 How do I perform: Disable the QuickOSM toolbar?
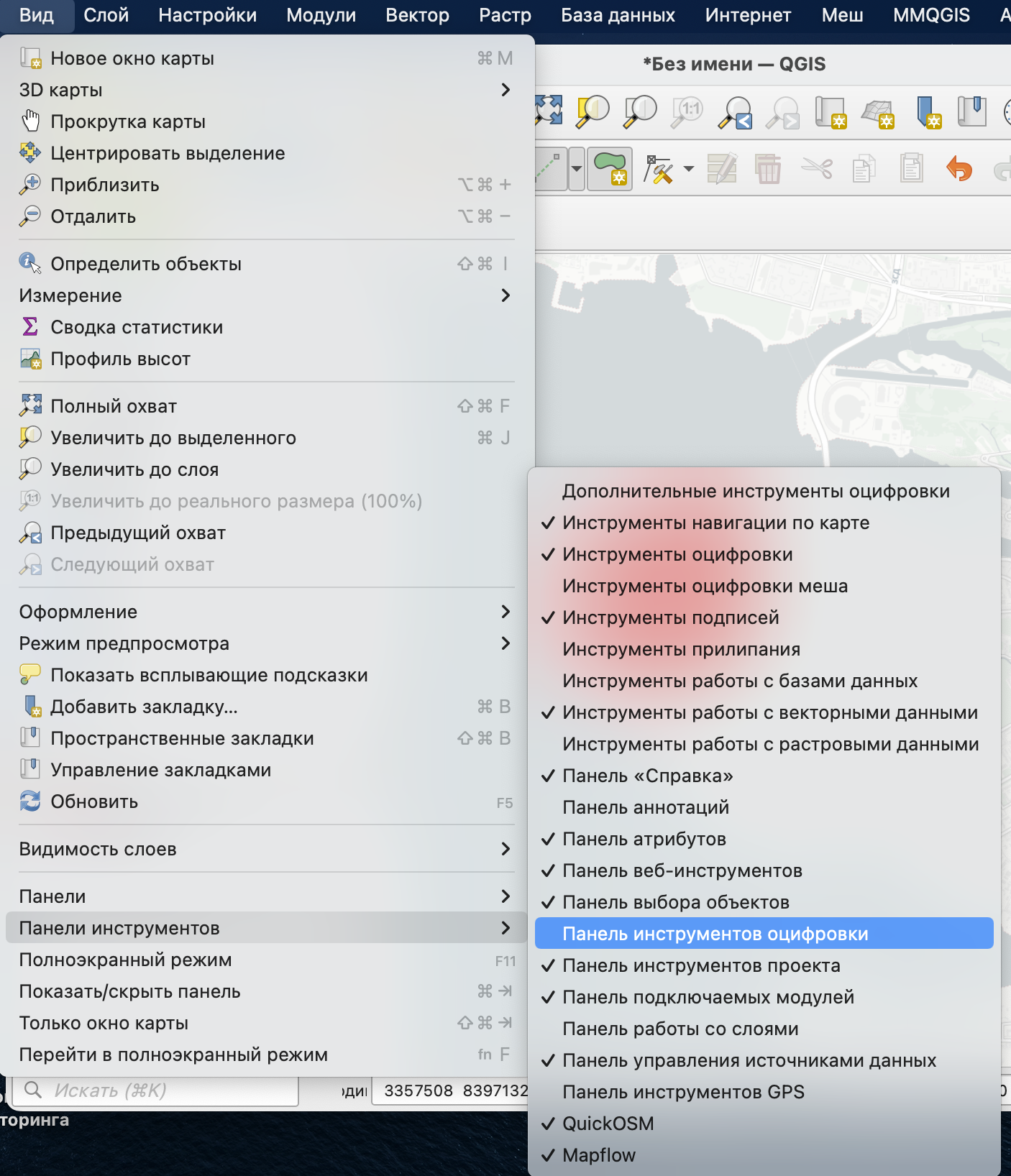[x=608, y=1124]
